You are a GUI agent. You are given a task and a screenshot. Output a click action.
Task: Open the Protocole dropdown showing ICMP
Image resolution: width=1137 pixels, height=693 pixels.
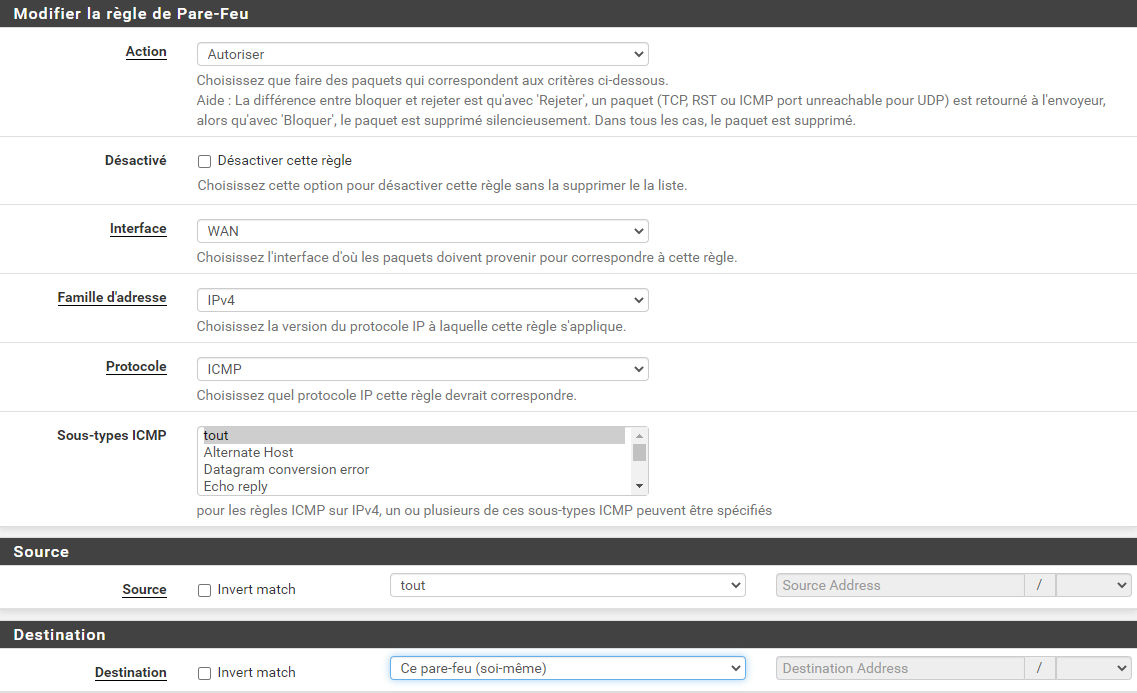coord(420,368)
